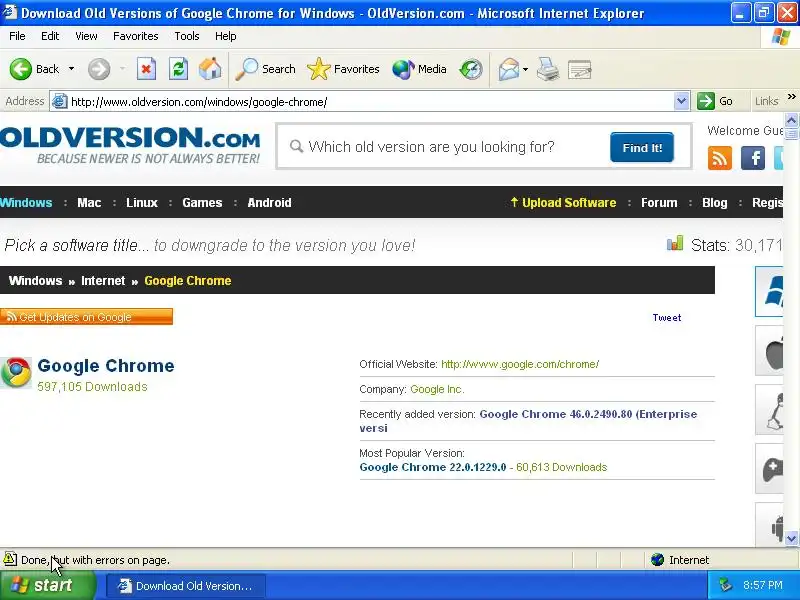Open the File menu

[17, 36]
